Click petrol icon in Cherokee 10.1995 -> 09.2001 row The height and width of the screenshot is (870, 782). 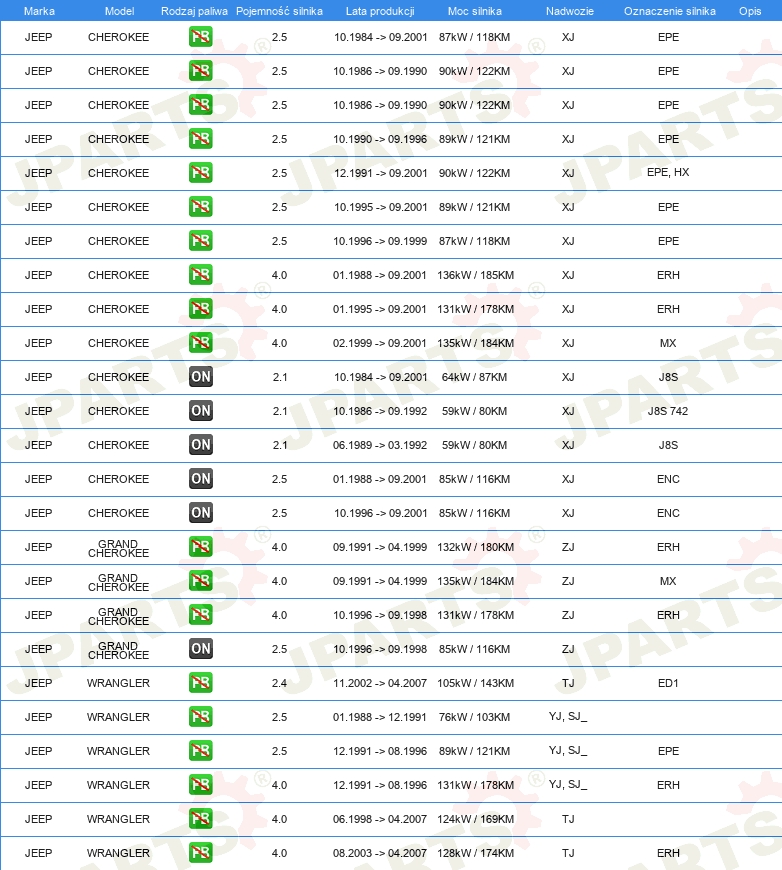(x=200, y=206)
